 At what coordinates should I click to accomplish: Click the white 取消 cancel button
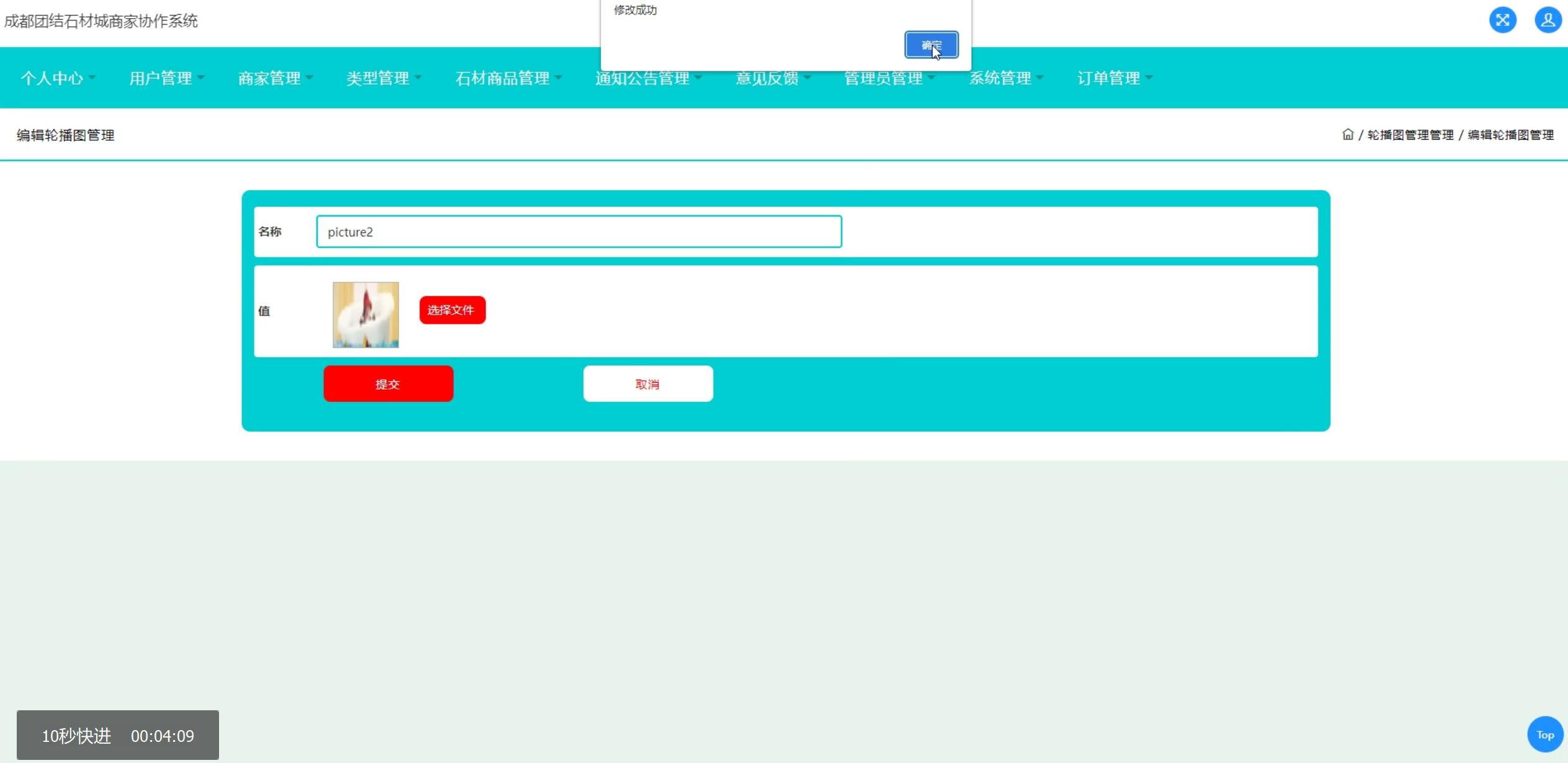point(647,384)
